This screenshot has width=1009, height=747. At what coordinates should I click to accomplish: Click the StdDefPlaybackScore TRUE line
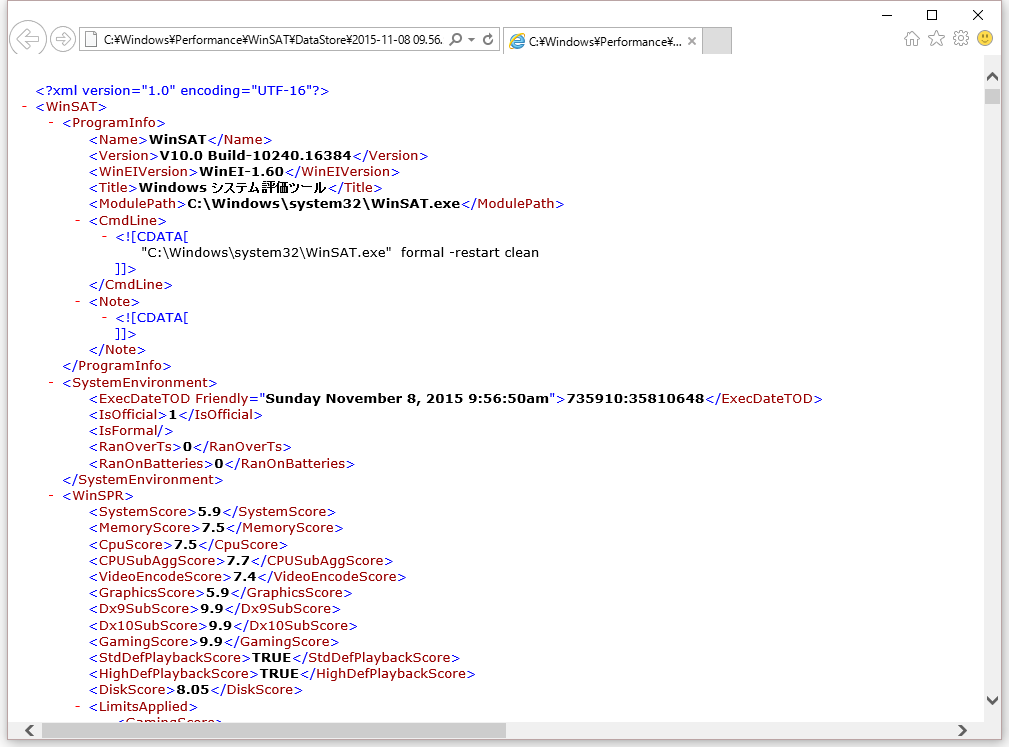click(x=275, y=658)
